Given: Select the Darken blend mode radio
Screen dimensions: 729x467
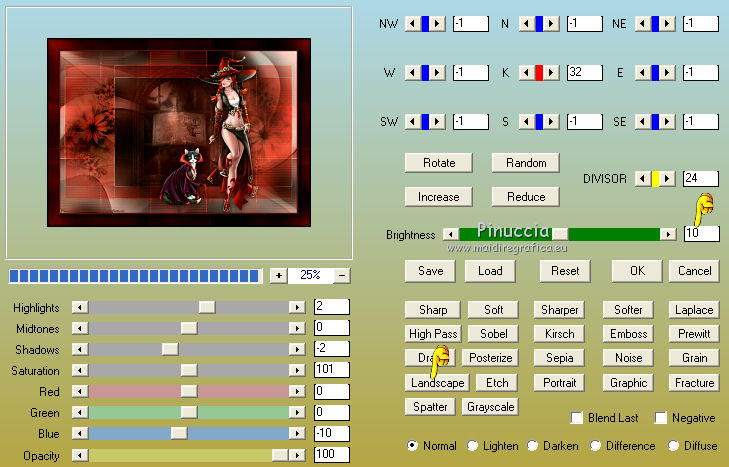Looking at the screenshot, I should point(532,446).
